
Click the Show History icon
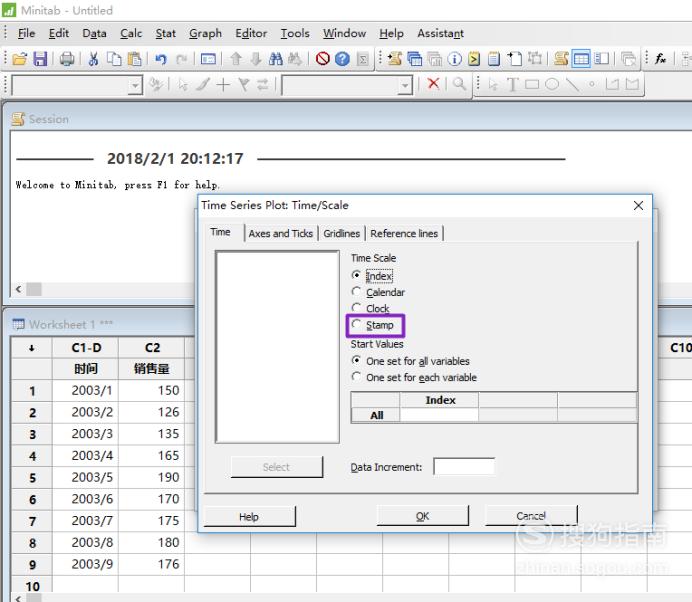click(474, 59)
